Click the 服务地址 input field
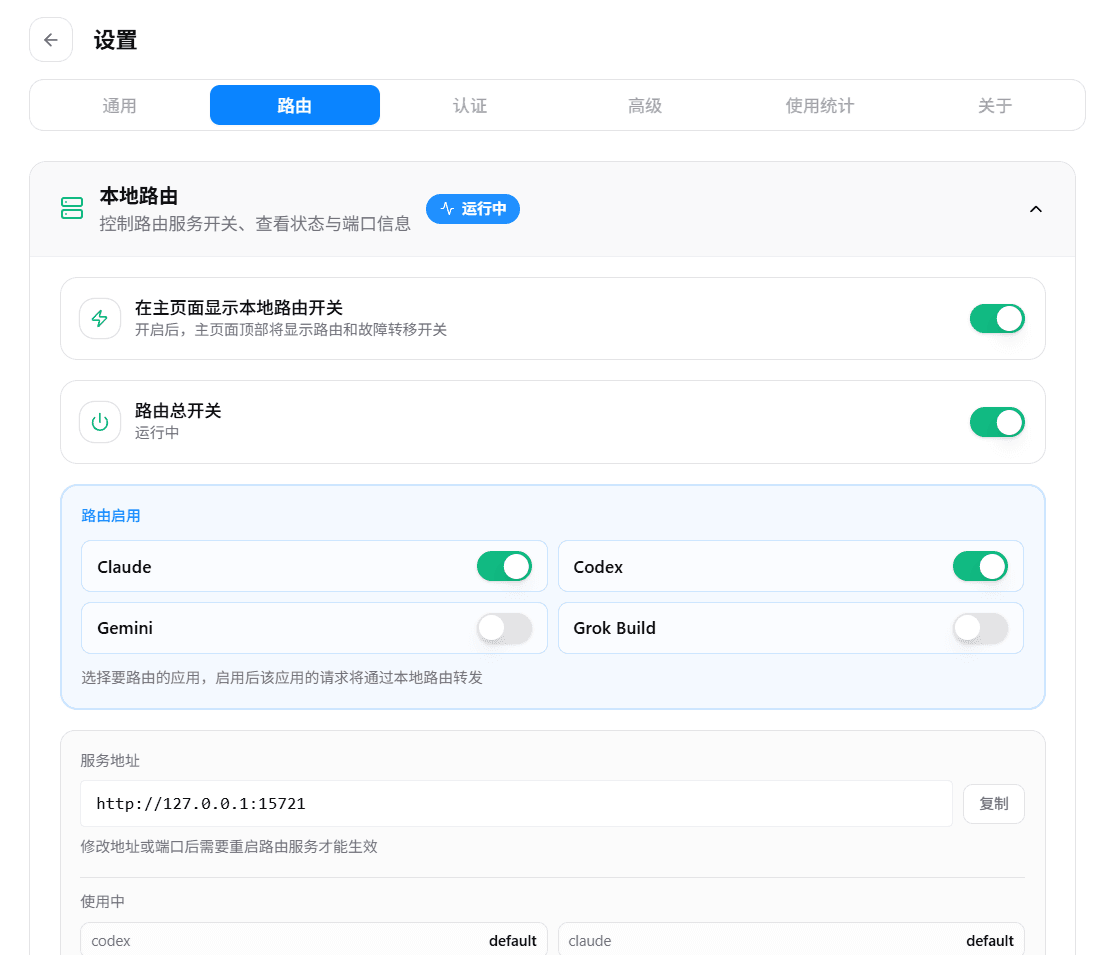1114x974 pixels. pyautogui.click(x=517, y=803)
